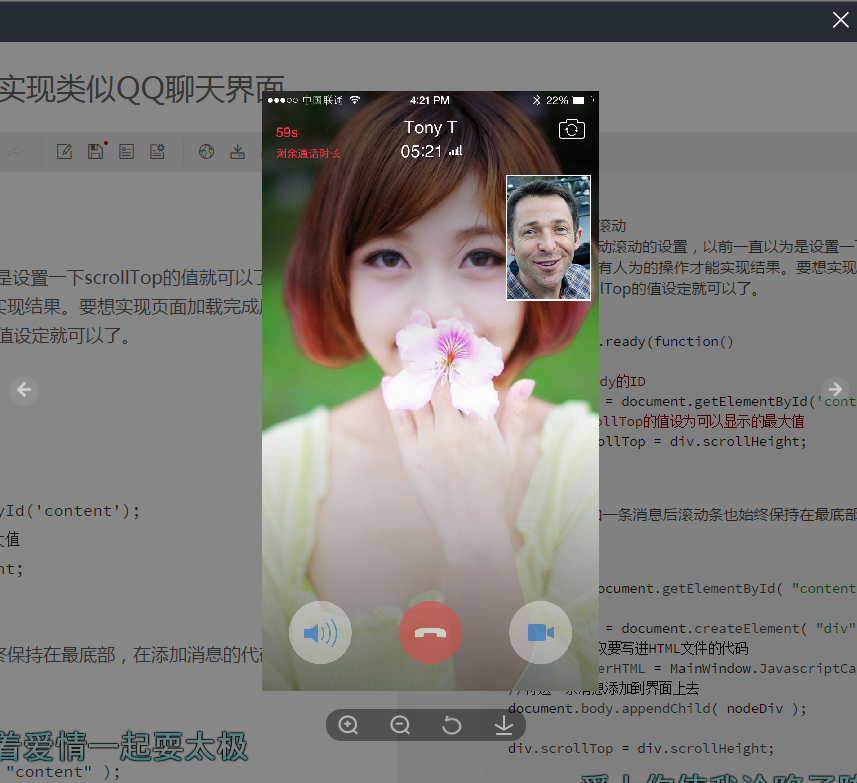
Task: Click the save floppy disk icon in the toolbar
Action: 96,151
